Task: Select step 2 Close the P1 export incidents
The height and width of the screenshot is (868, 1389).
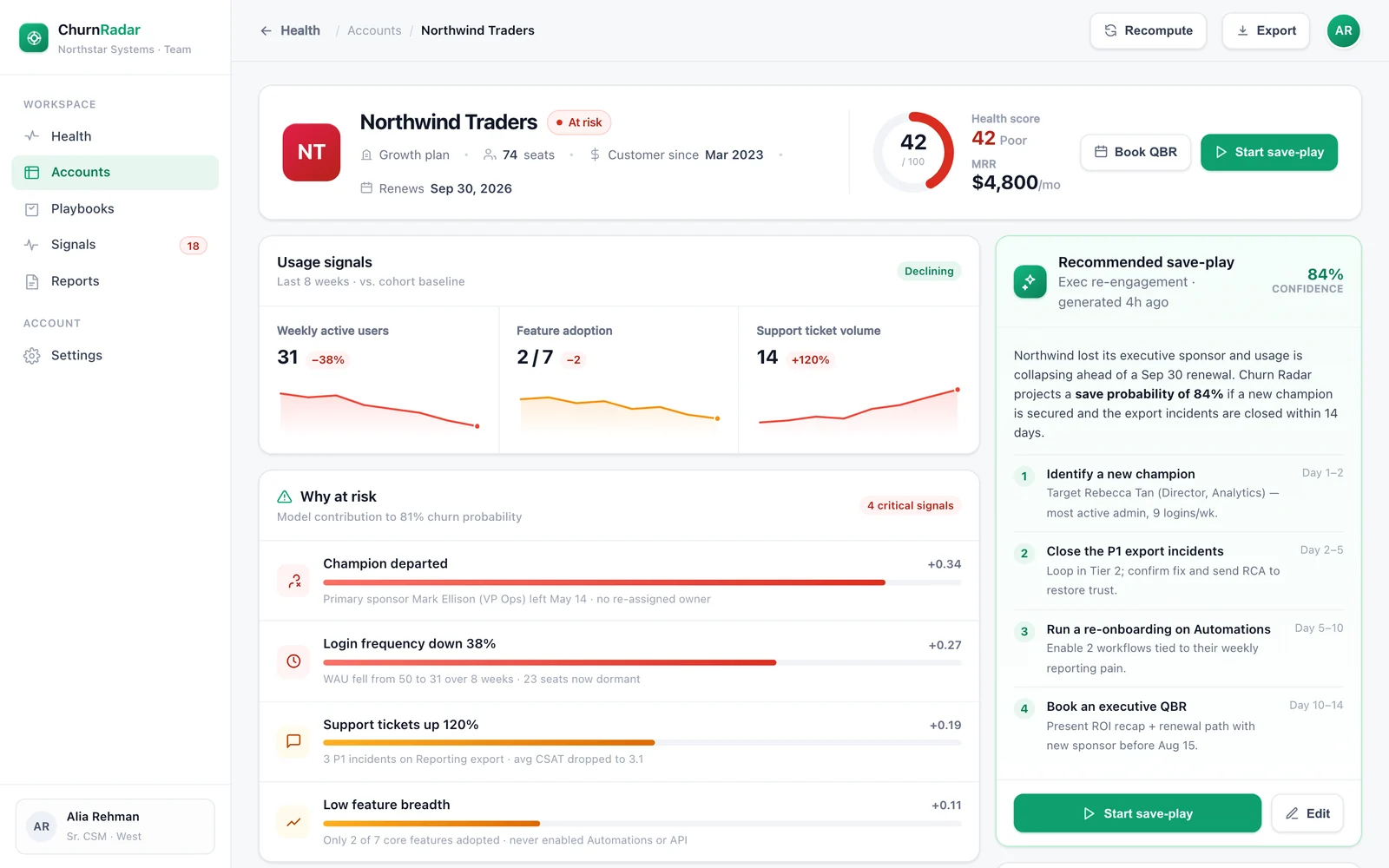Action: [x=1179, y=570]
